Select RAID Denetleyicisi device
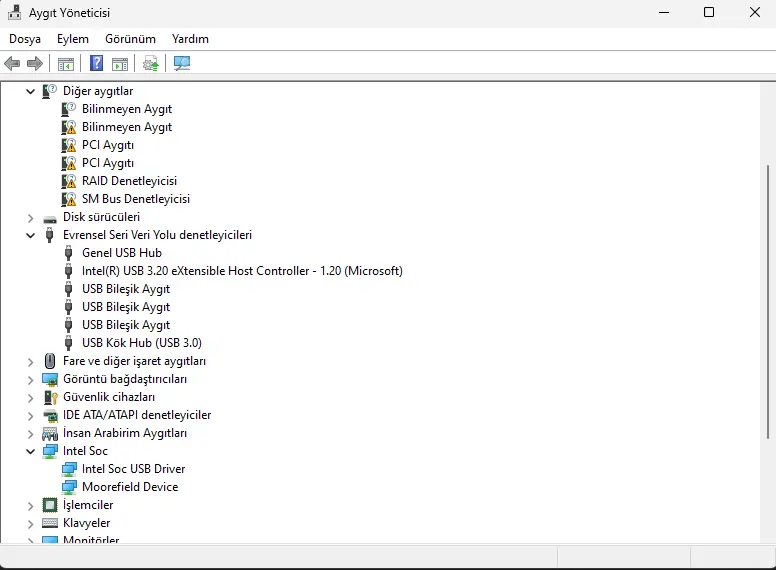This screenshot has width=776, height=570. (129, 181)
